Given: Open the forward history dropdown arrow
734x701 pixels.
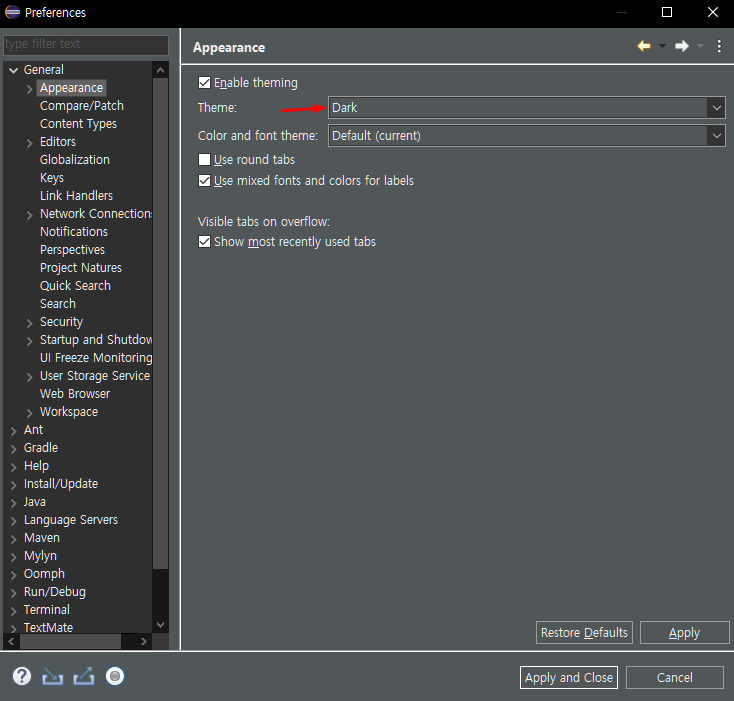Looking at the screenshot, I should coord(700,46).
